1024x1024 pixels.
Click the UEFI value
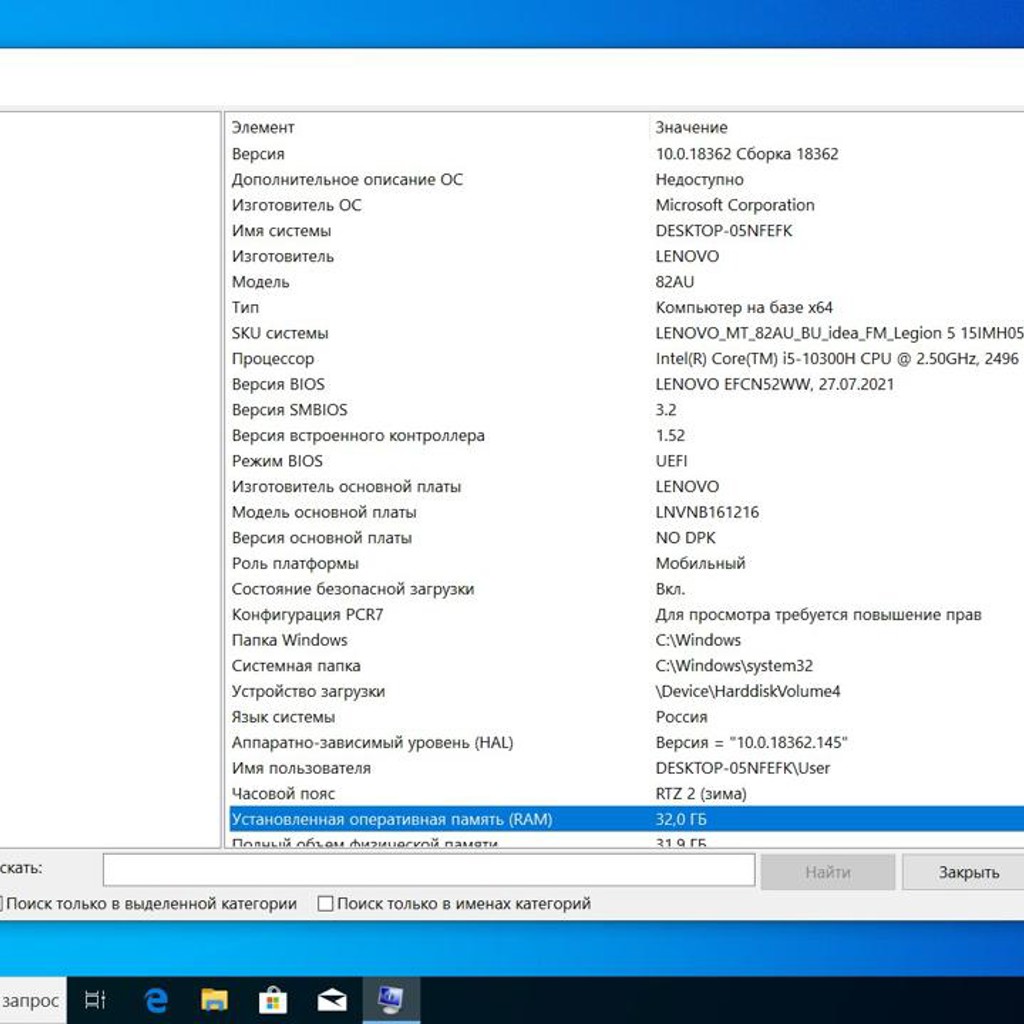click(x=671, y=461)
